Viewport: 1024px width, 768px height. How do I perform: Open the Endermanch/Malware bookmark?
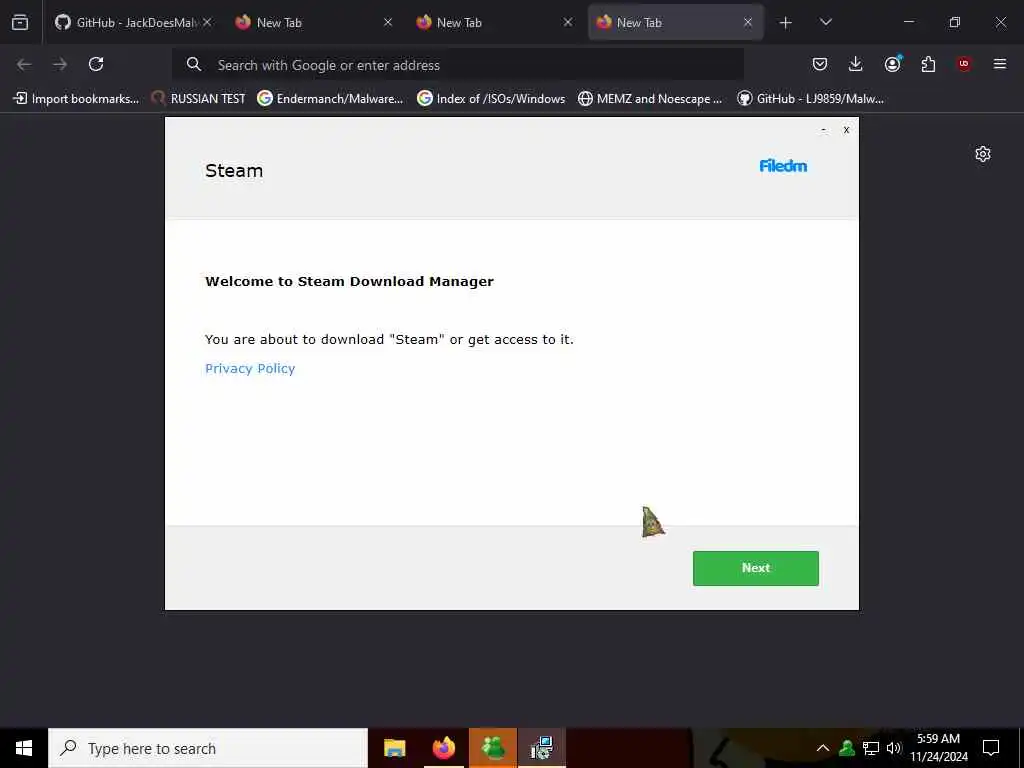coord(330,99)
